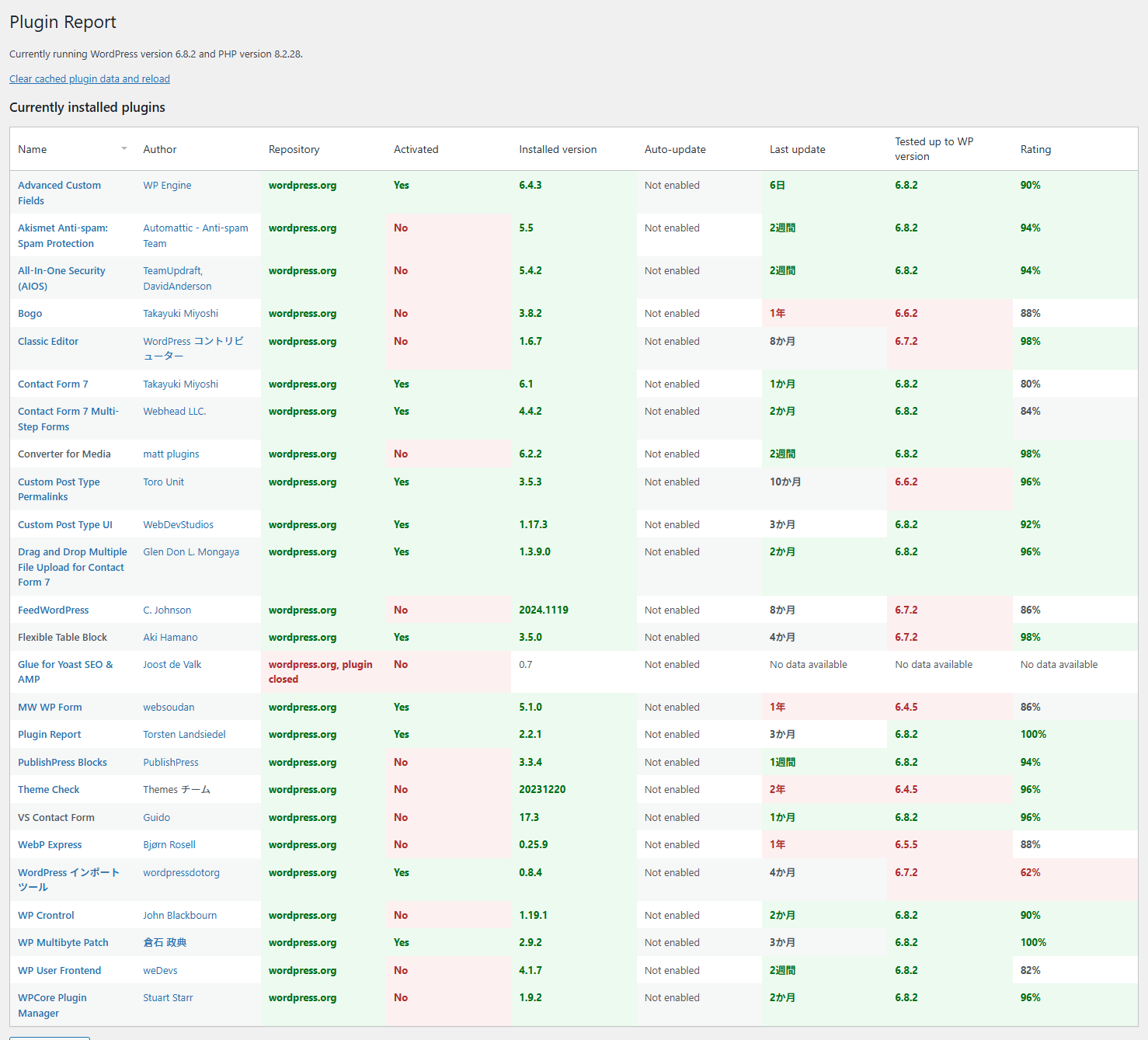Open the PublishPress Blocks plugin link
This screenshot has height=1040, width=1148.
62,762
